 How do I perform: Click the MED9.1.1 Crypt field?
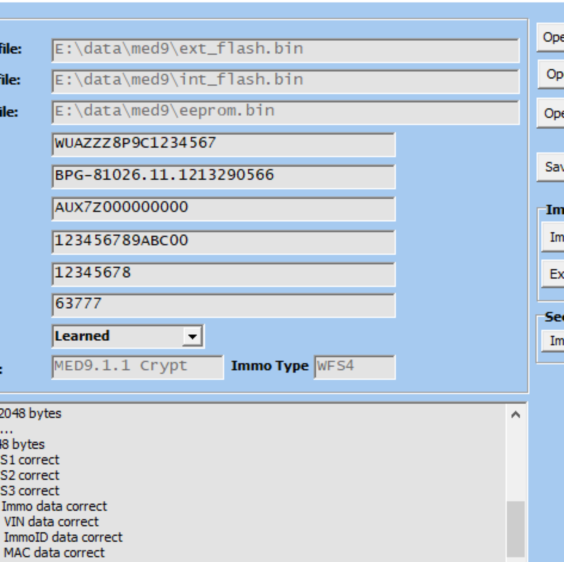(138, 367)
